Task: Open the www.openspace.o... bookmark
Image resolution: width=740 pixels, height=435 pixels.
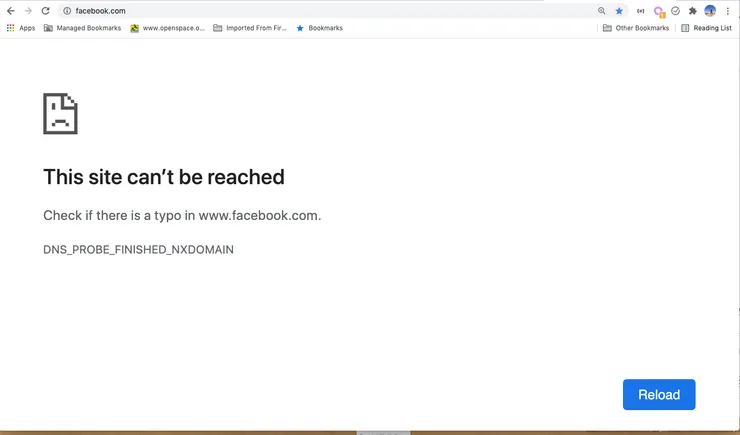Action: coord(168,28)
